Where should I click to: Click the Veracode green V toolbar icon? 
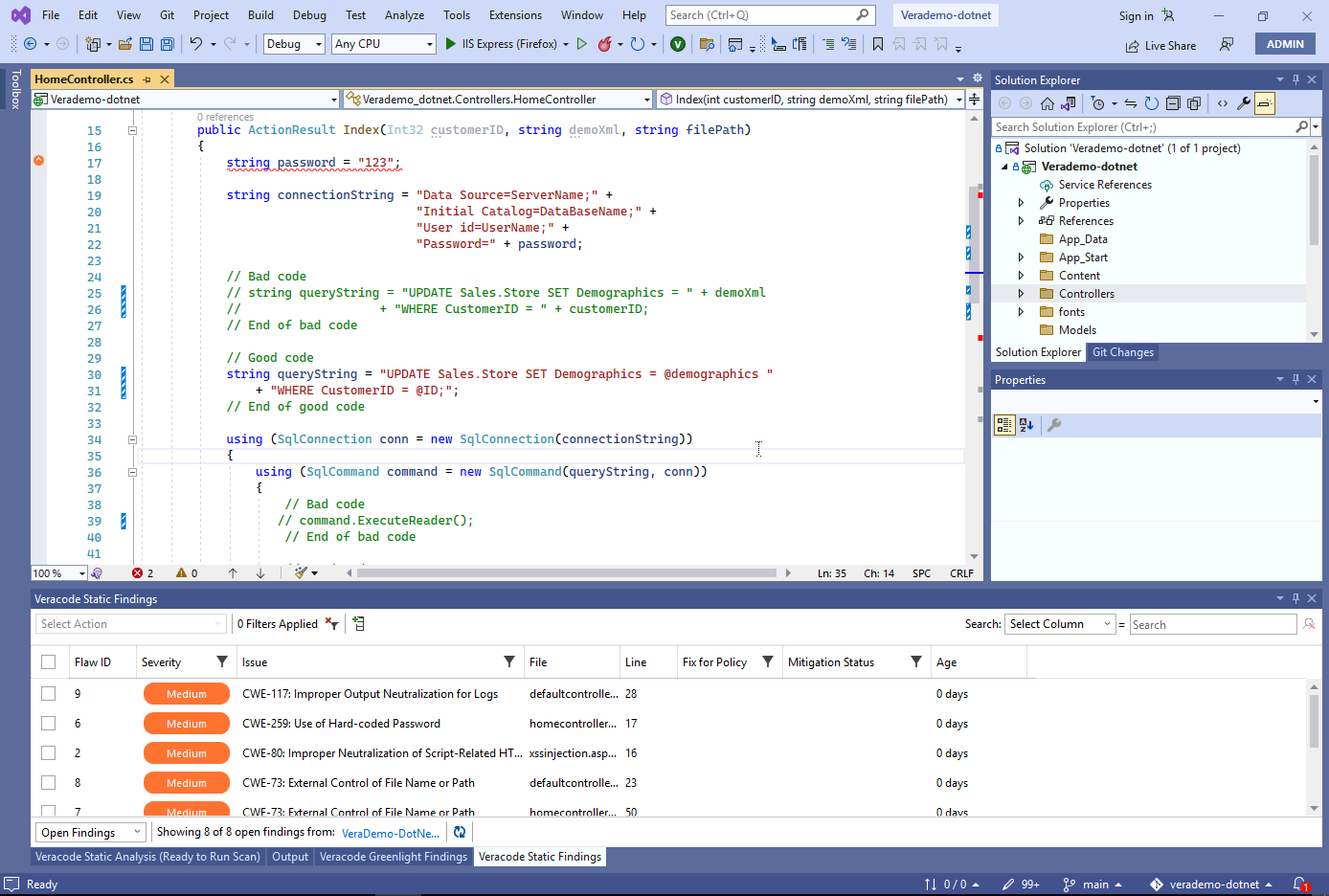click(x=678, y=44)
